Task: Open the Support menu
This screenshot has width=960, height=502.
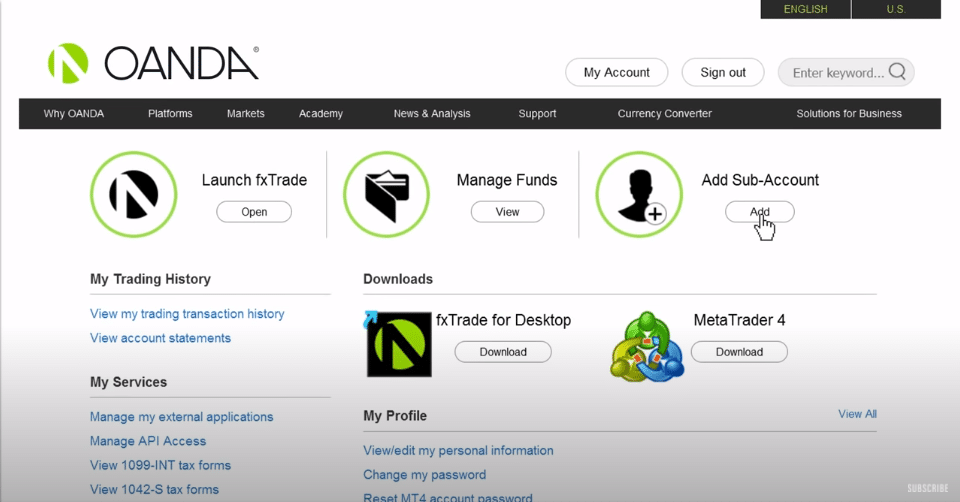Action: point(538,113)
